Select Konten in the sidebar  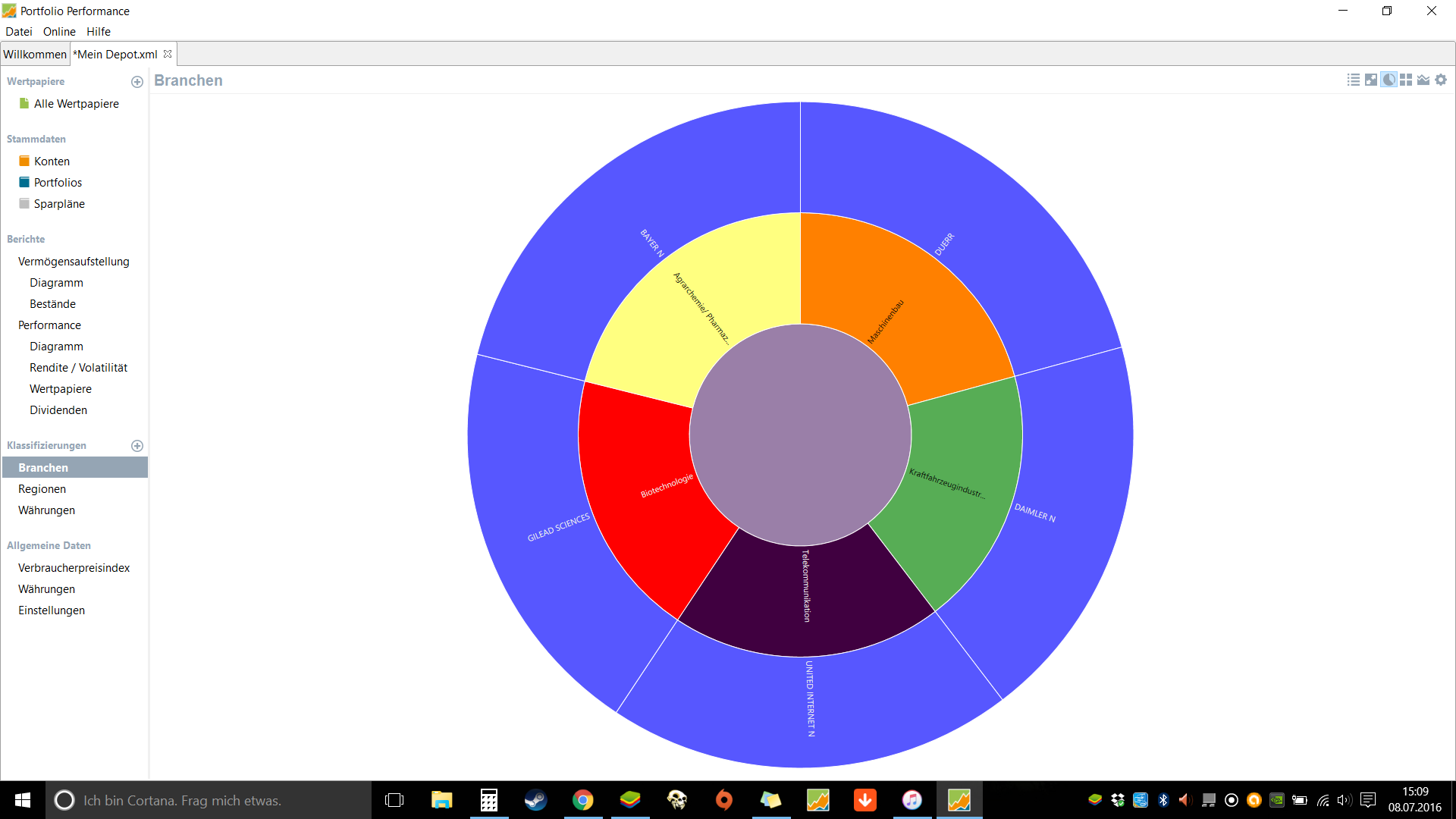click(x=52, y=162)
